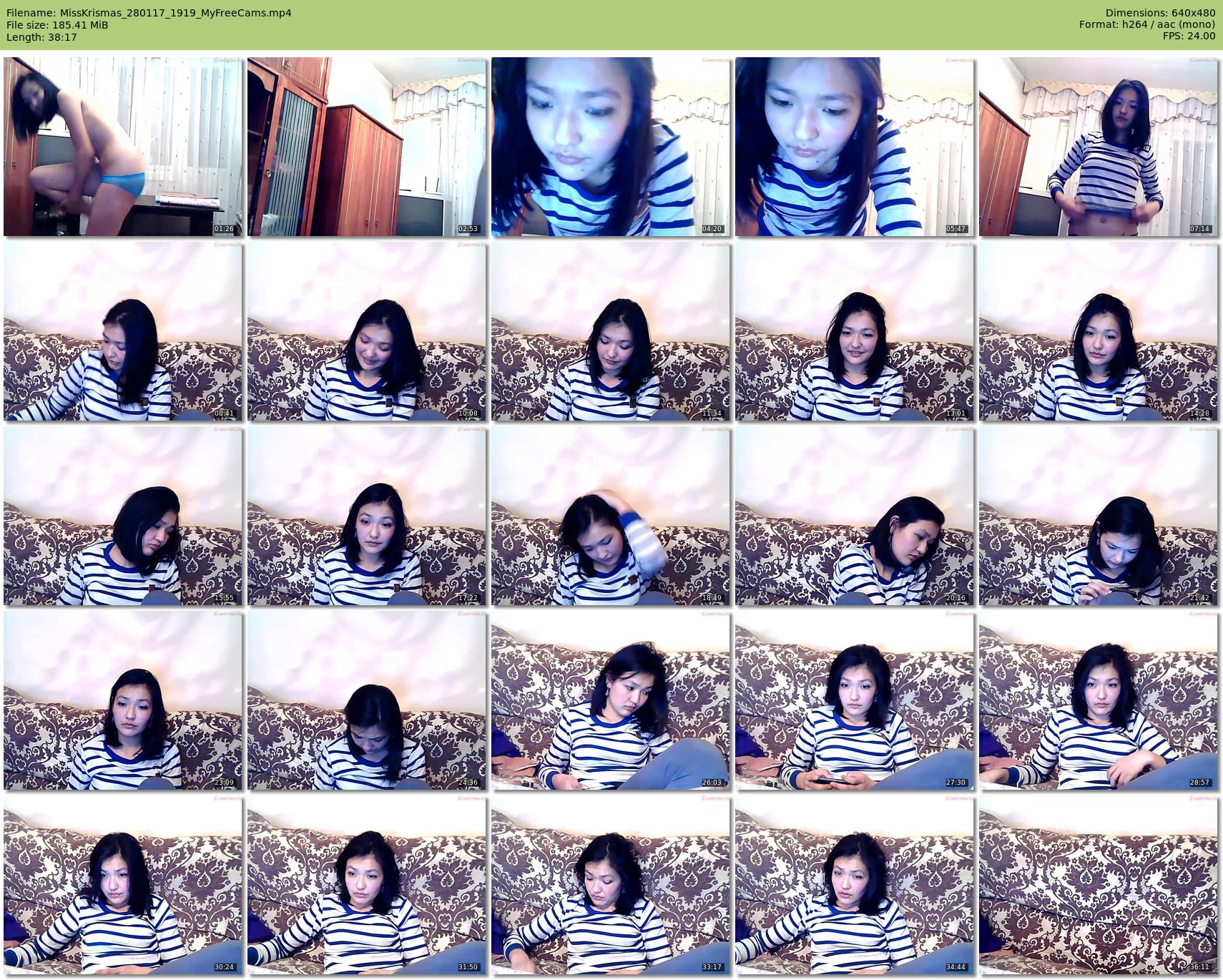Click the 17:22 frame thumbnail
The image size is (1223, 980).
point(367,516)
